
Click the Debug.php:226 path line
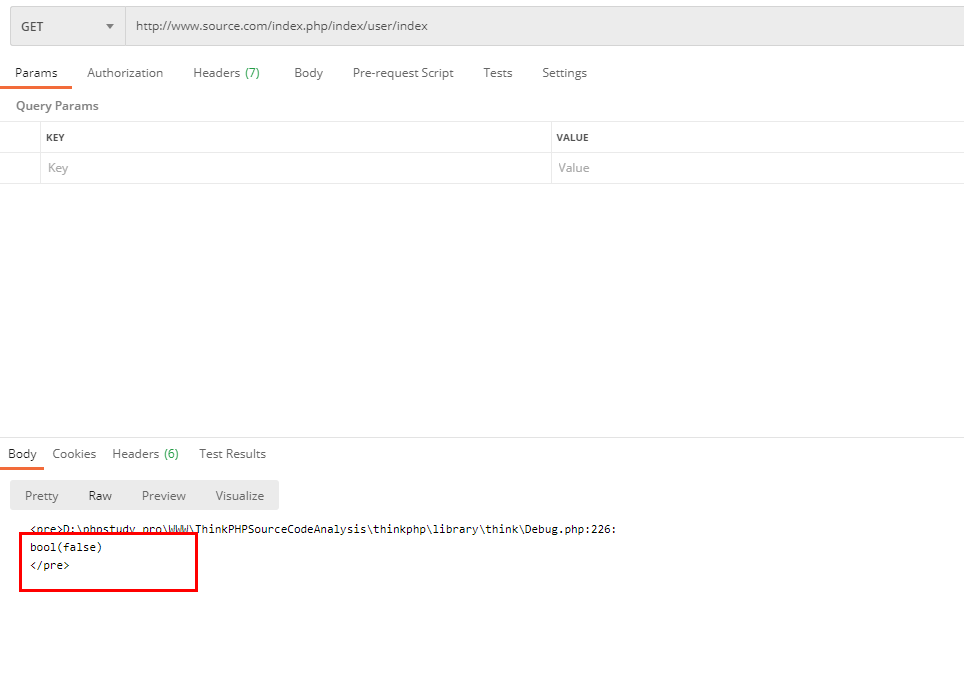pyautogui.click(x=323, y=529)
